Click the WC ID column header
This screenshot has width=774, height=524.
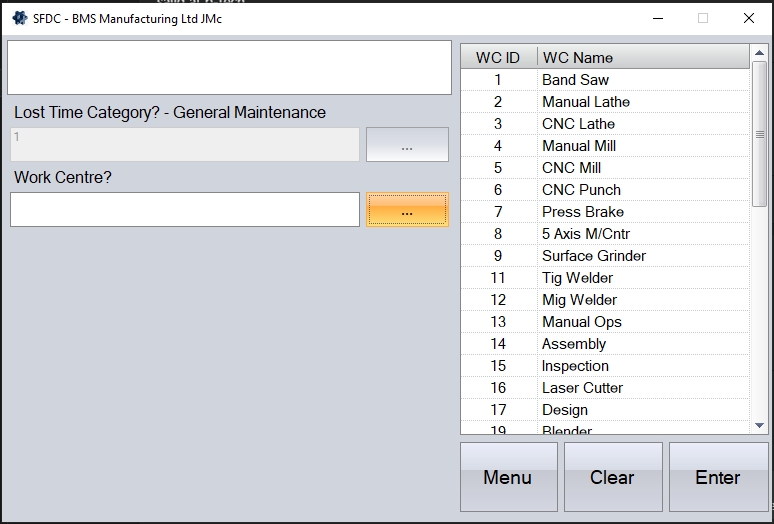tap(498, 57)
